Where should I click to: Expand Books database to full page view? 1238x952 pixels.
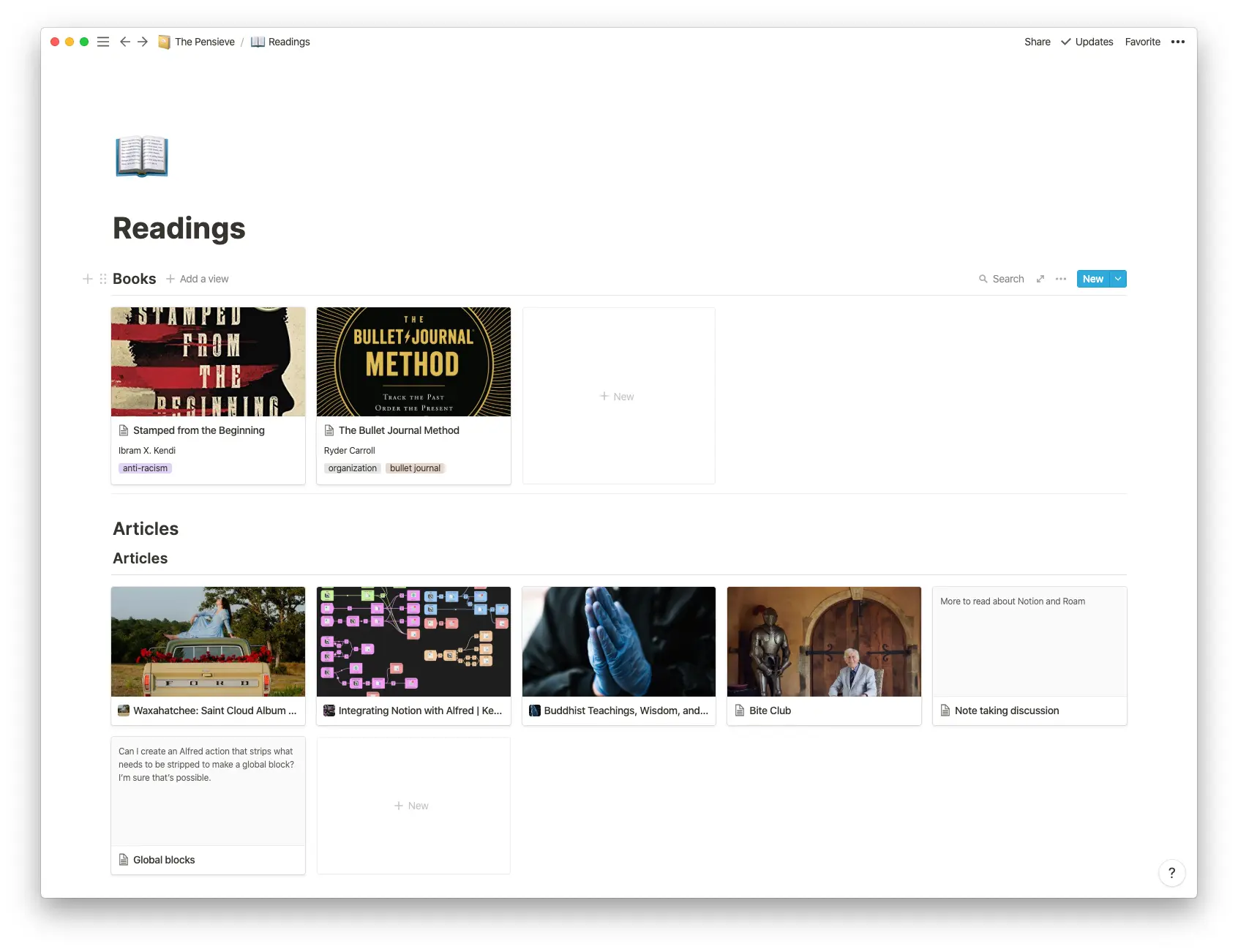[x=1040, y=279]
